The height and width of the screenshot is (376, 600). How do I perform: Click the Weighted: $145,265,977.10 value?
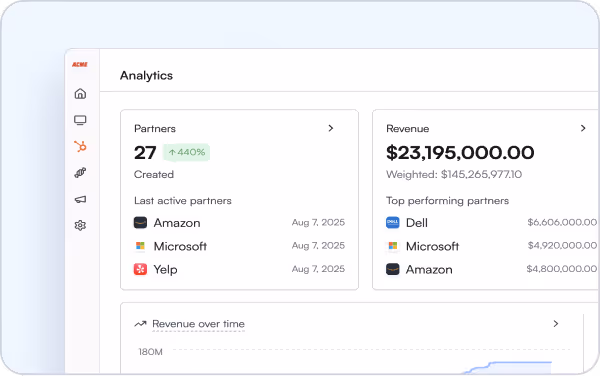coord(454,174)
